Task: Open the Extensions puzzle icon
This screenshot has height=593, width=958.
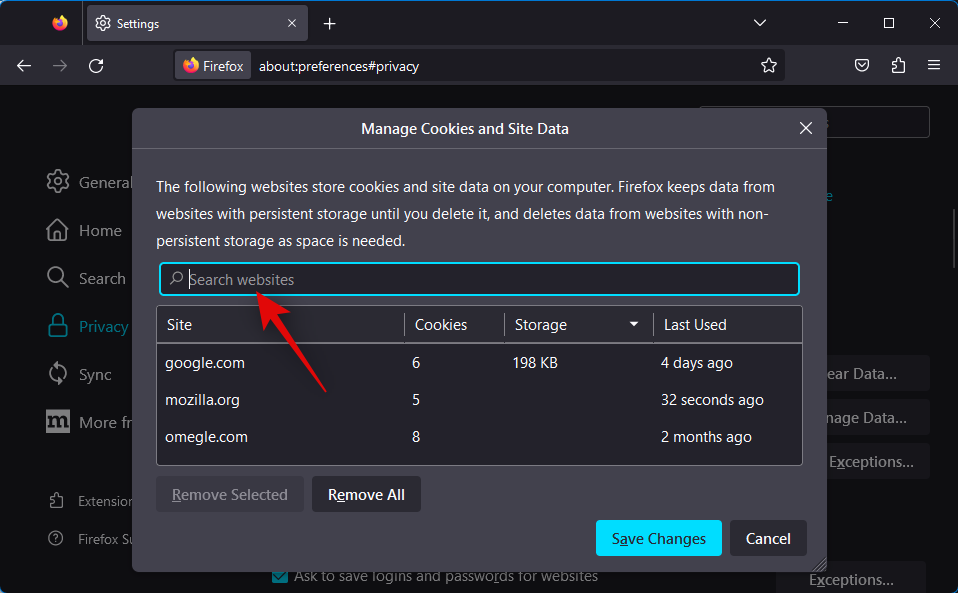Action: coord(898,66)
